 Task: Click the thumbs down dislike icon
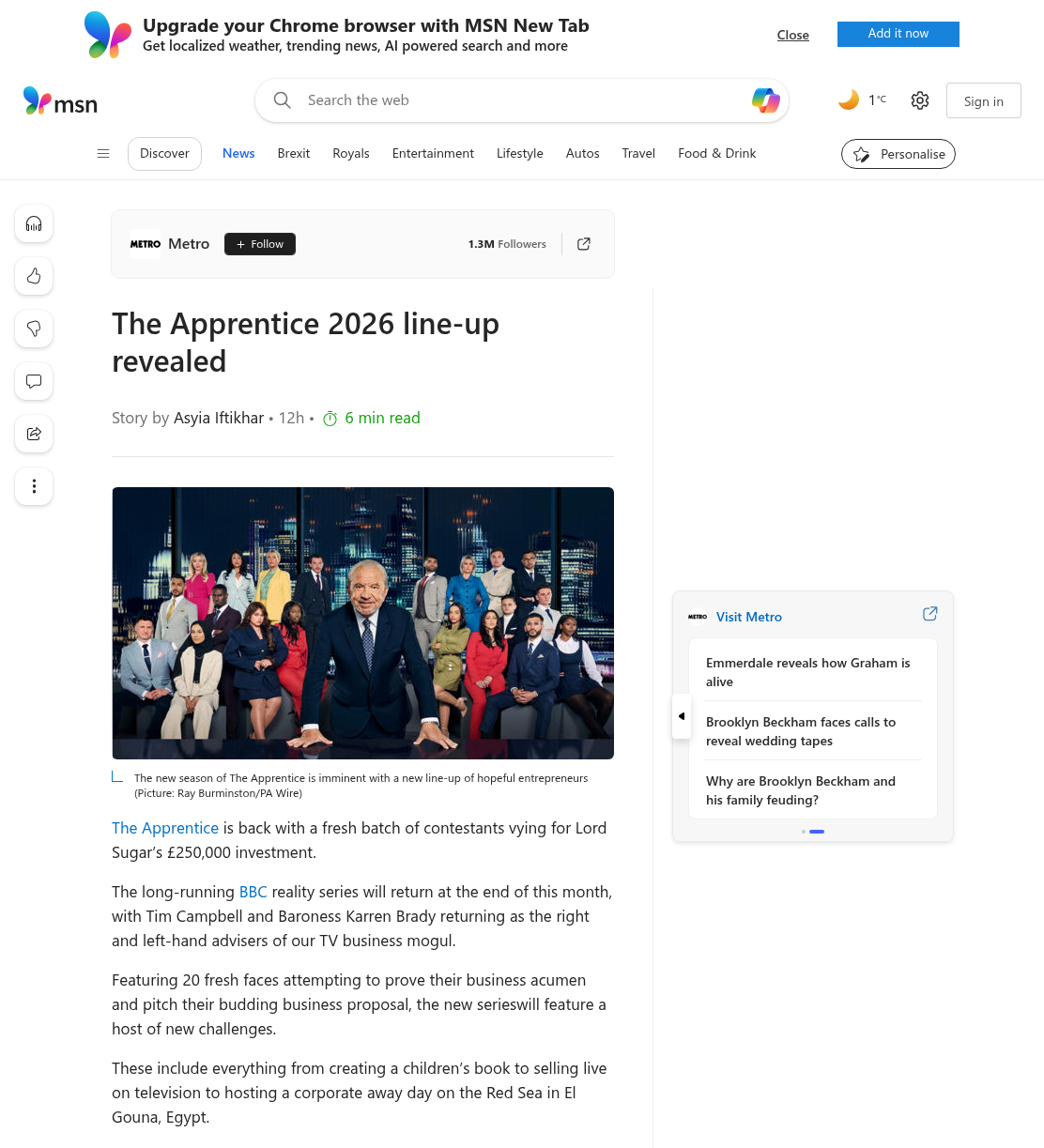[34, 329]
